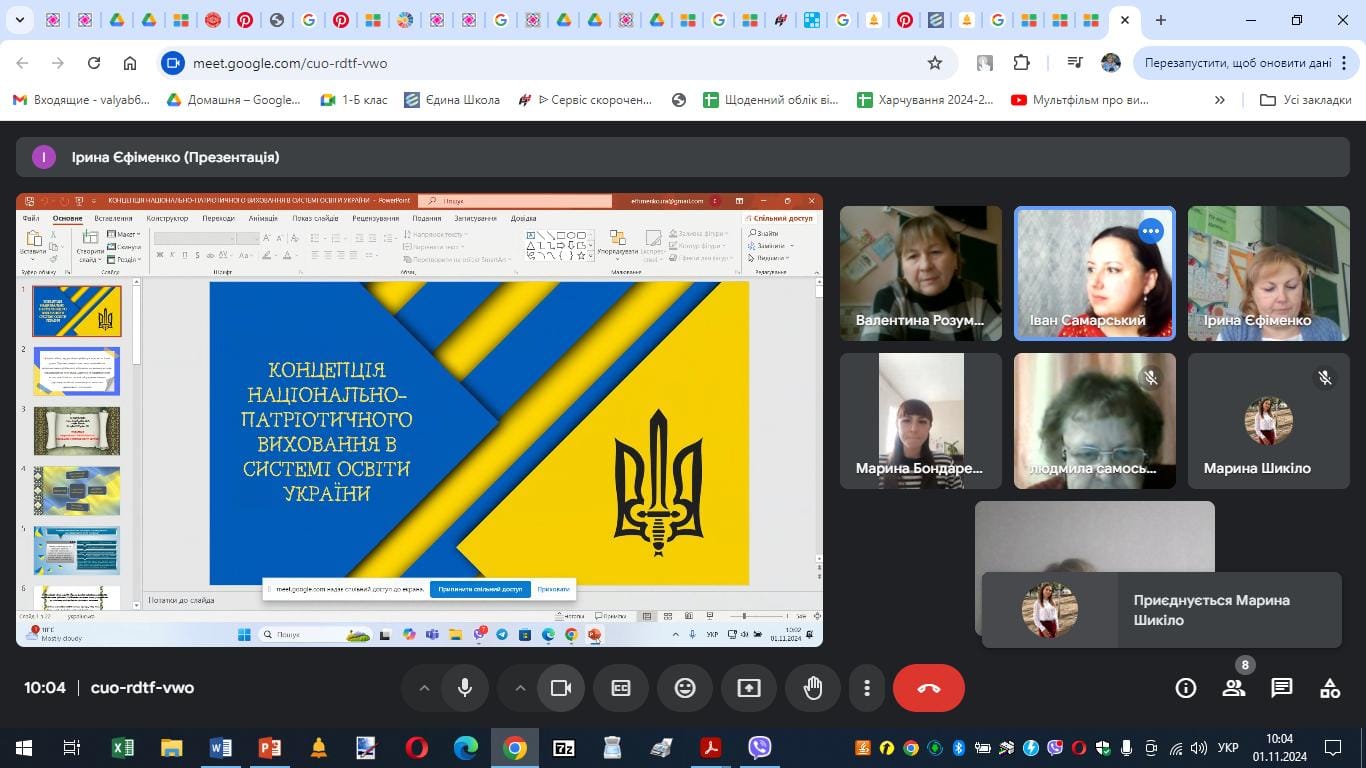The width and height of the screenshot is (1366, 768).
Task: Select Іван Самарський video tile
Action: (1095, 273)
